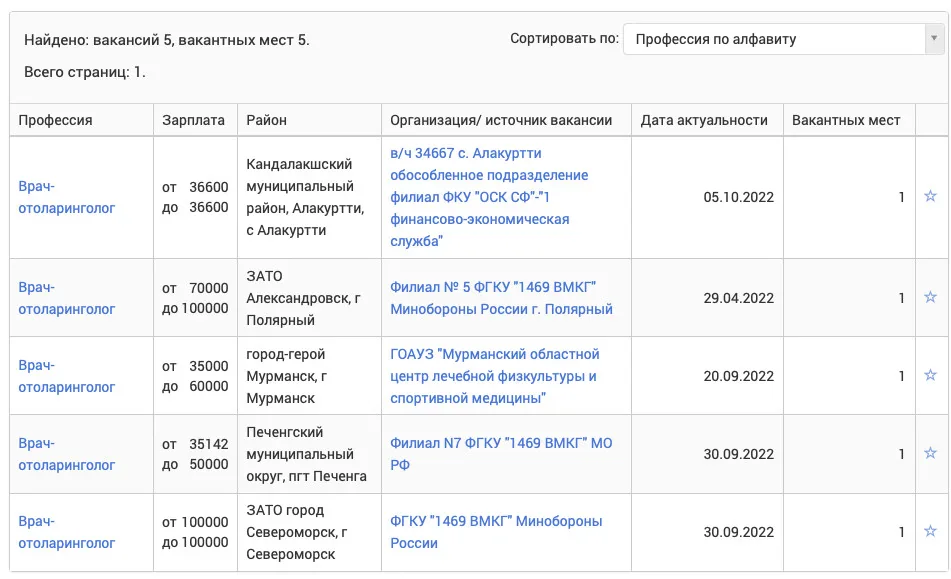Open ГОАУЗ Мурманский областной центр link
Viewport: 951px width, 579px height.
point(494,376)
